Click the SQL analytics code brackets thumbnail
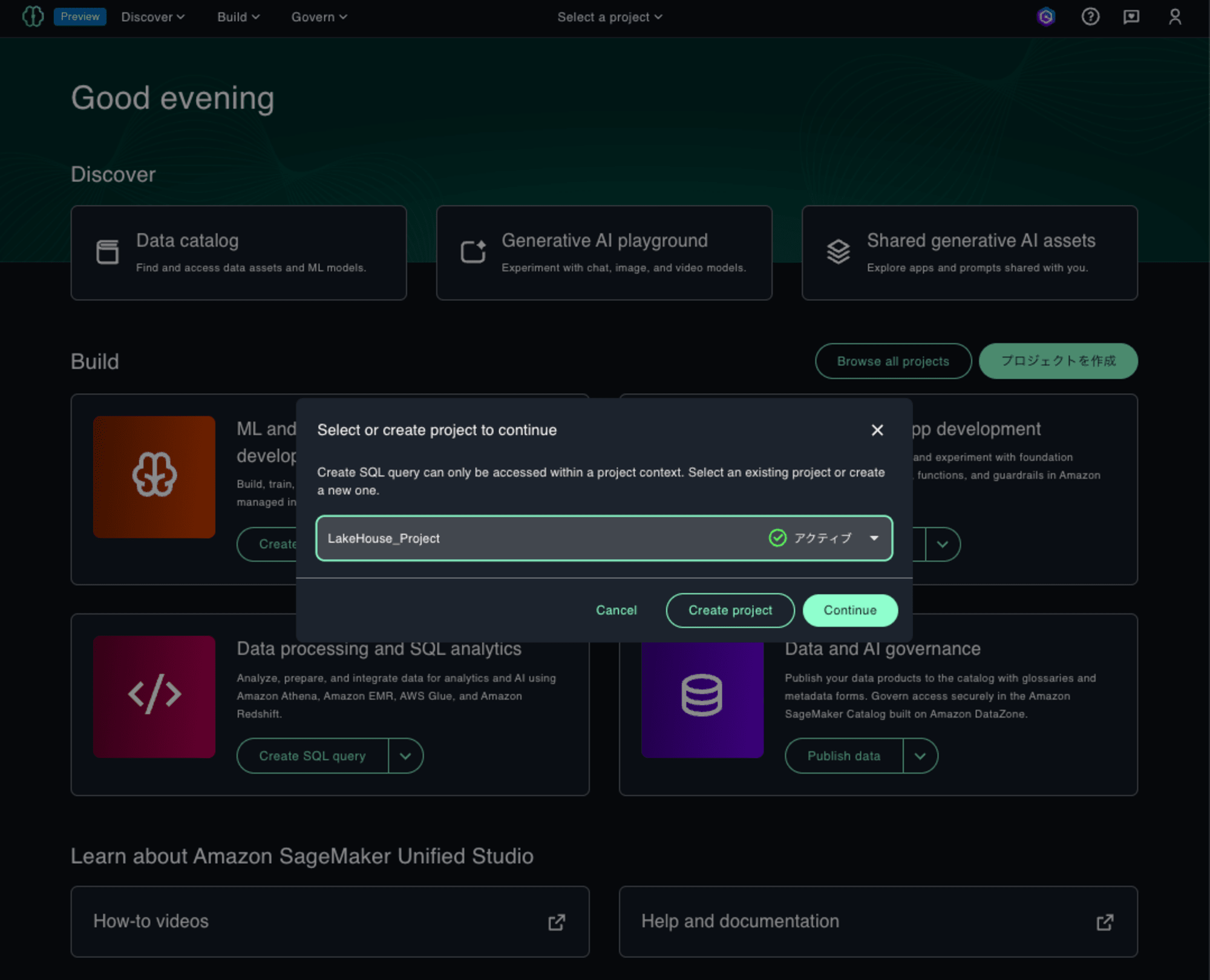 click(154, 696)
